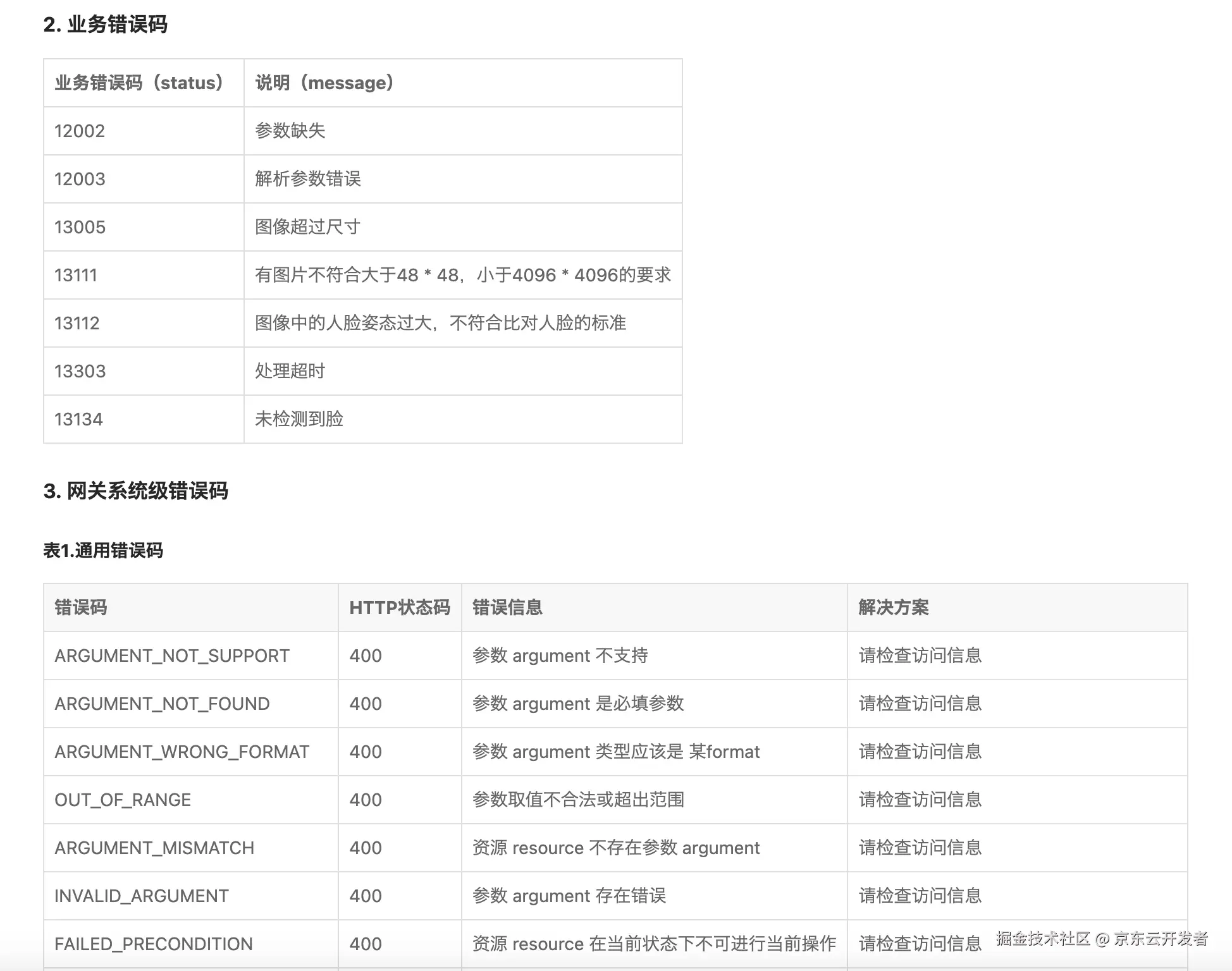The height and width of the screenshot is (971, 1232).
Task: Click the 网关系统级错误码 heading
Action: pyautogui.click(x=135, y=491)
